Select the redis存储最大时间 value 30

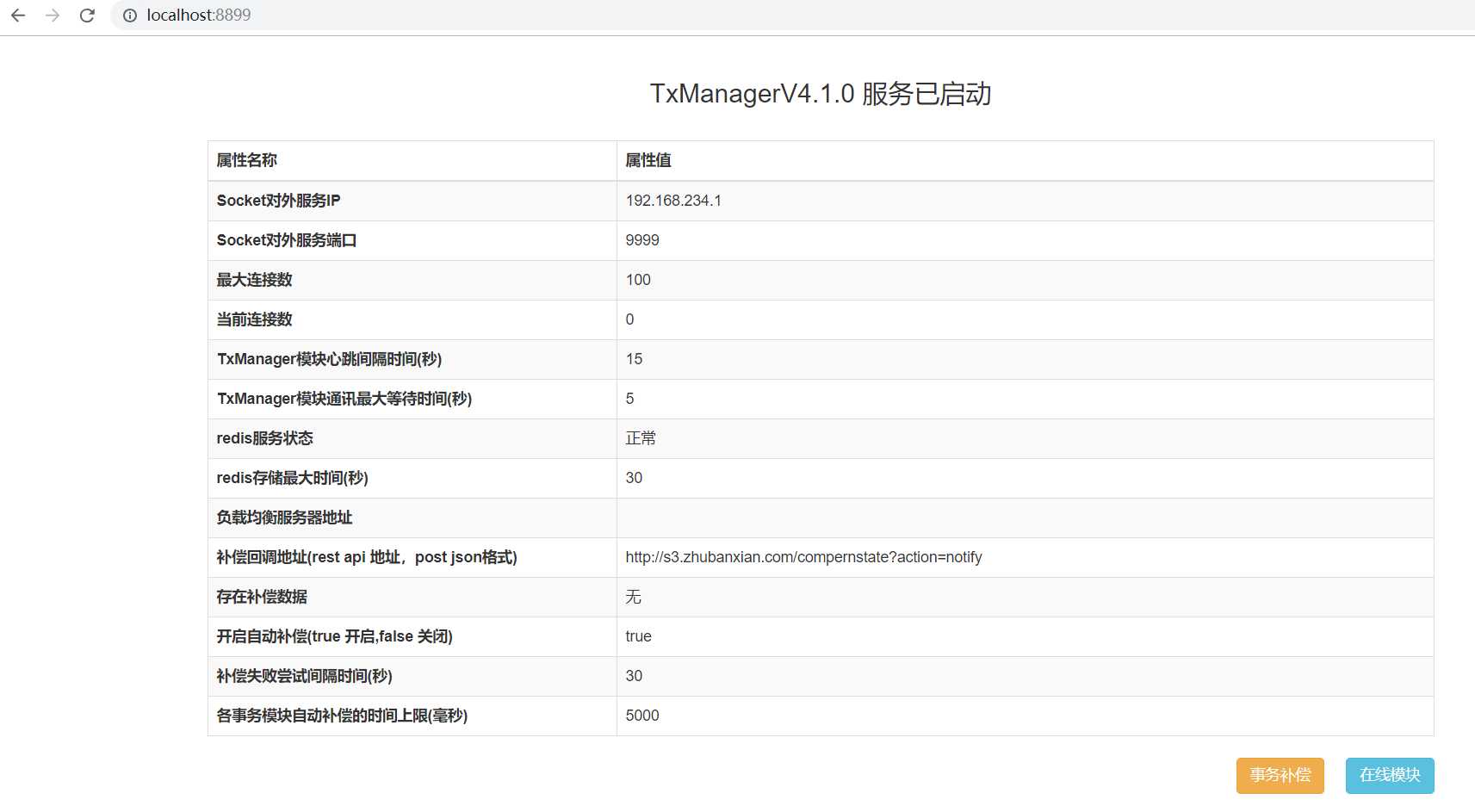[634, 478]
